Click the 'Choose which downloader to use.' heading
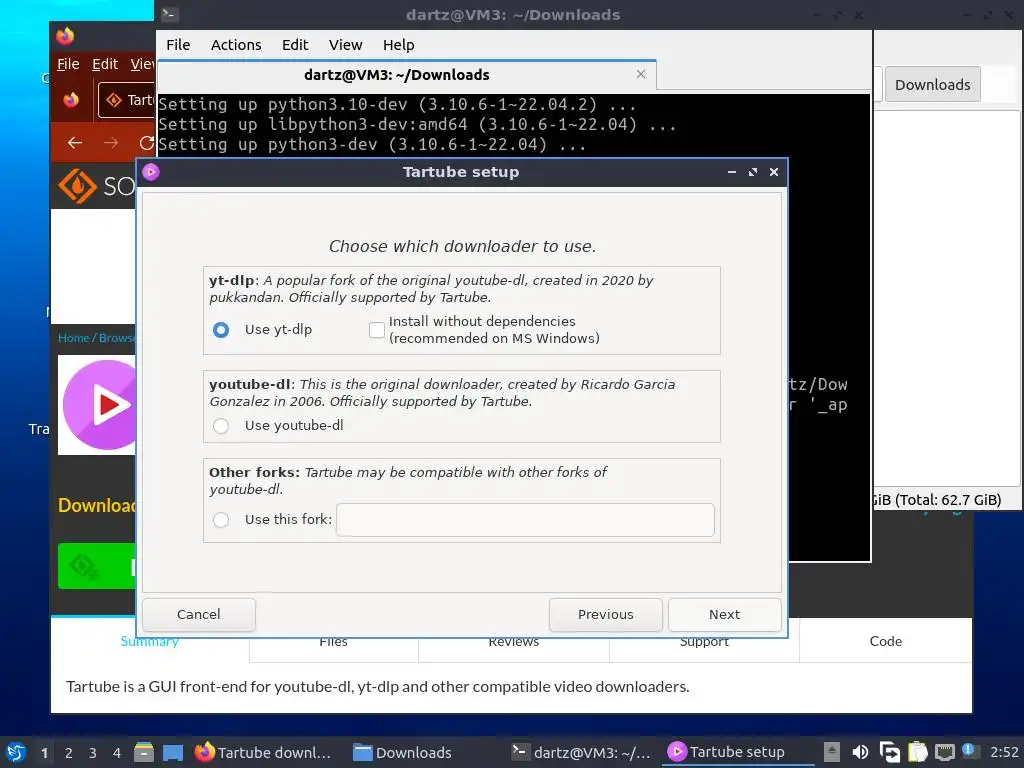Image resolution: width=1024 pixels, height=768 pixels. pyautogui.click(x=462, y=246)
